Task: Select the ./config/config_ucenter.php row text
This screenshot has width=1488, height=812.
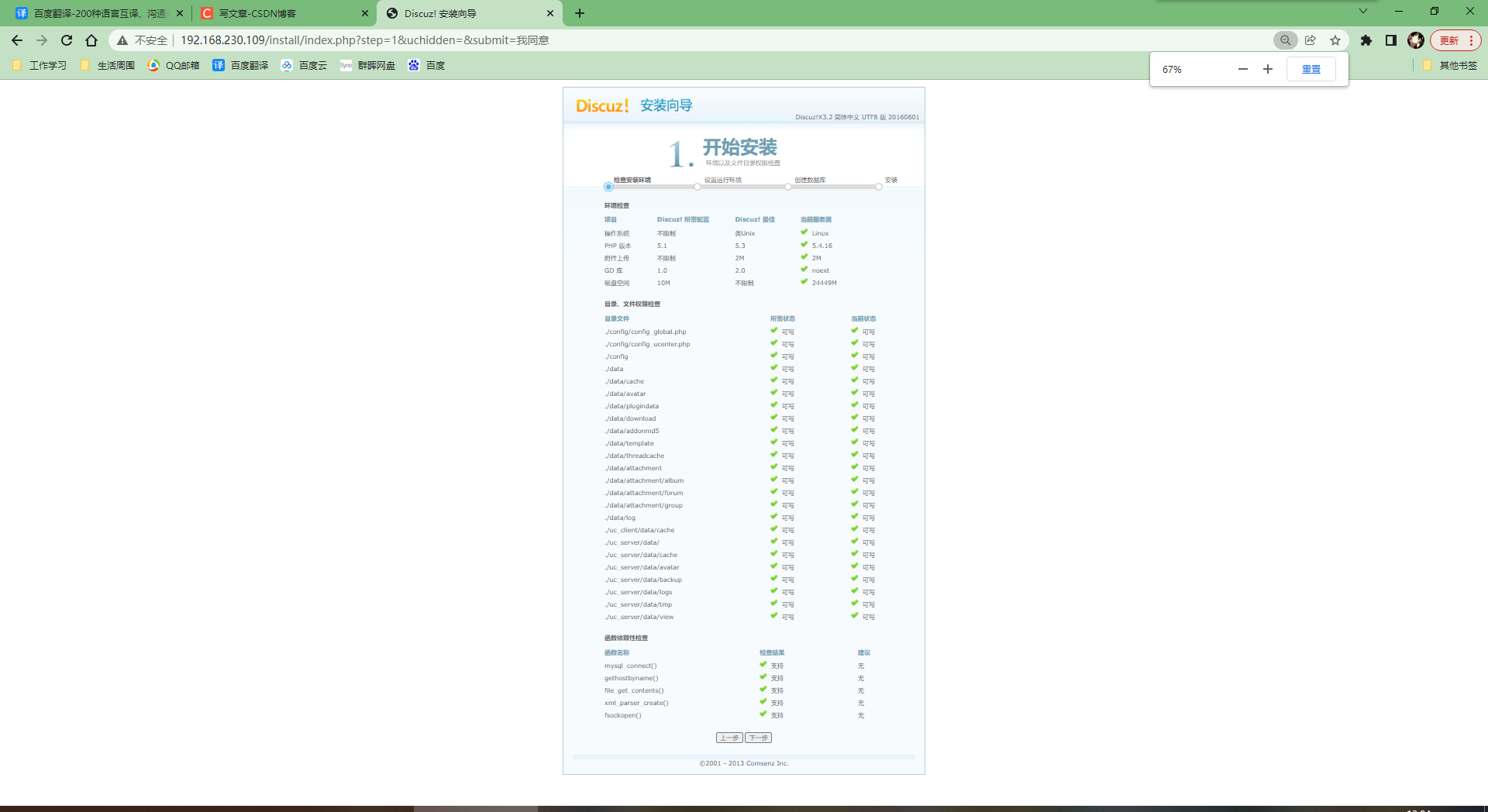Action: pos(647,344)
